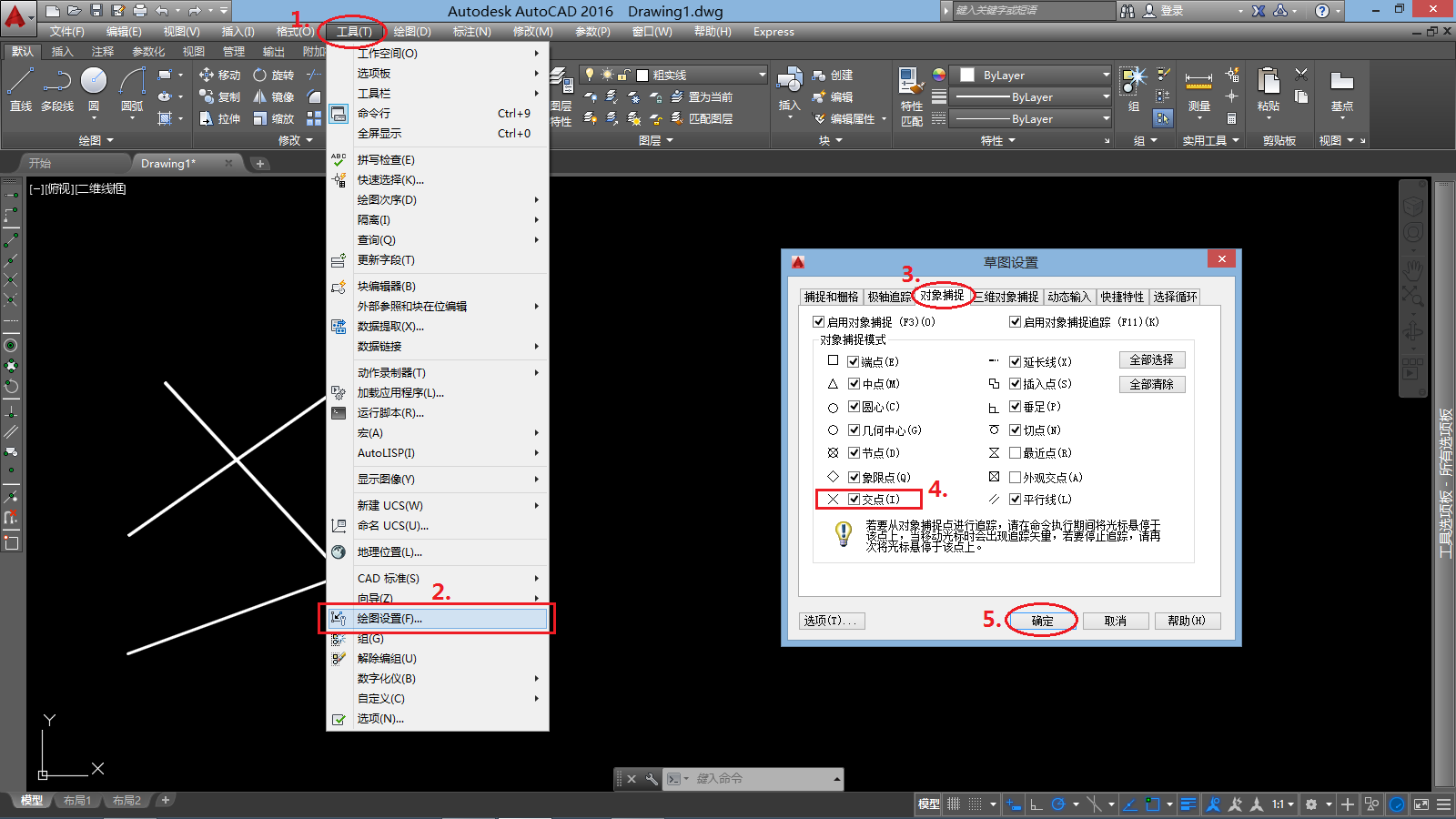Select the 拉伸 (Stretch) tool
The height and width of the screenshot is (819, 1456).
point(220,118)
